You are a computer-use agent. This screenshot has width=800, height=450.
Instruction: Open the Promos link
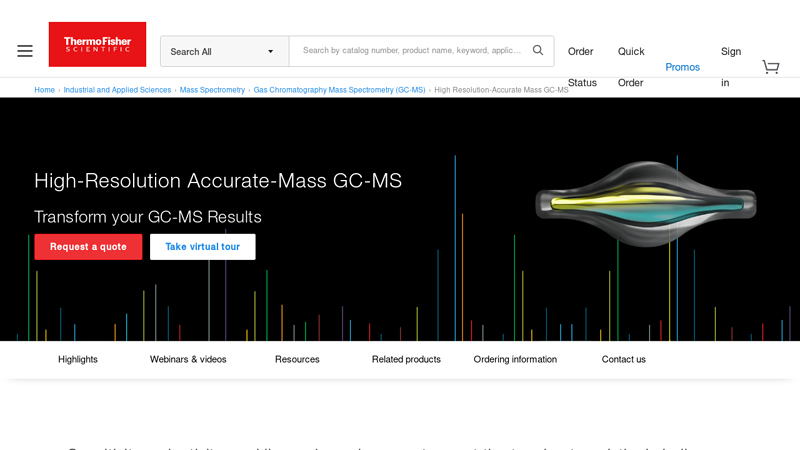[x=682, y=67]
